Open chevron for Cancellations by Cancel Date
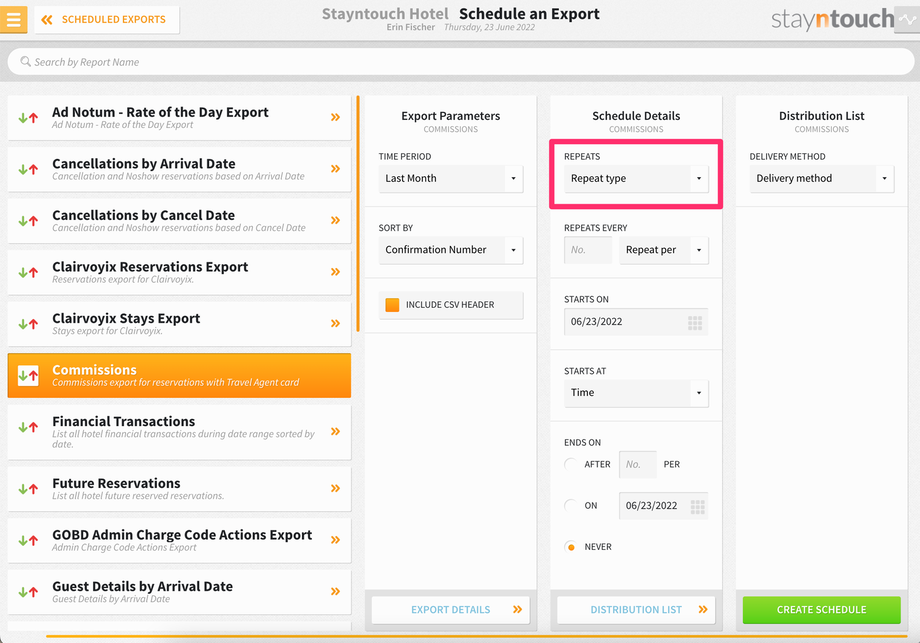The width and height of the screenshot is (920, 643). pyautogui.click(x=335, y=221)
